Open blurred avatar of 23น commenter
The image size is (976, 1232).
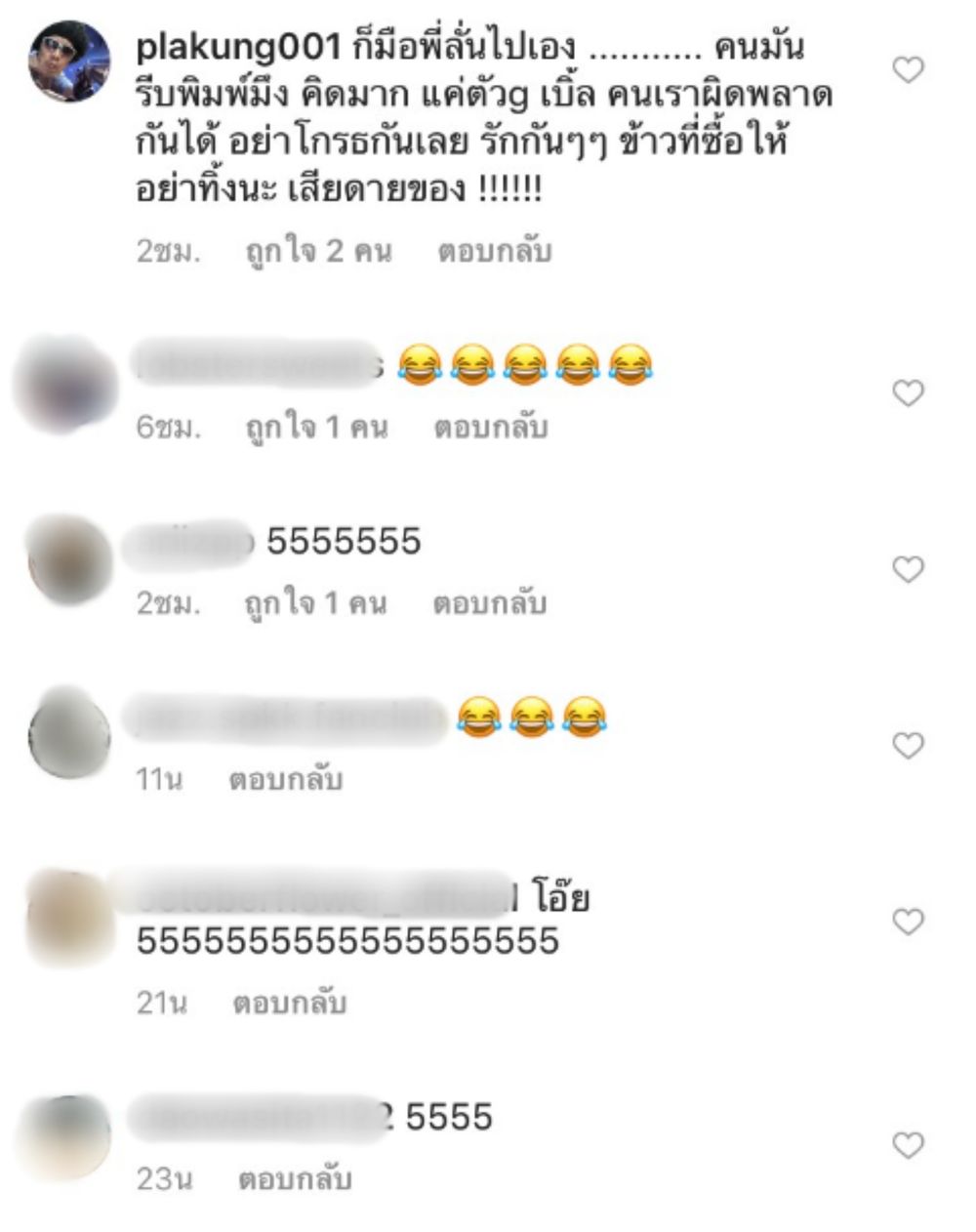[x=66, y=1138]
